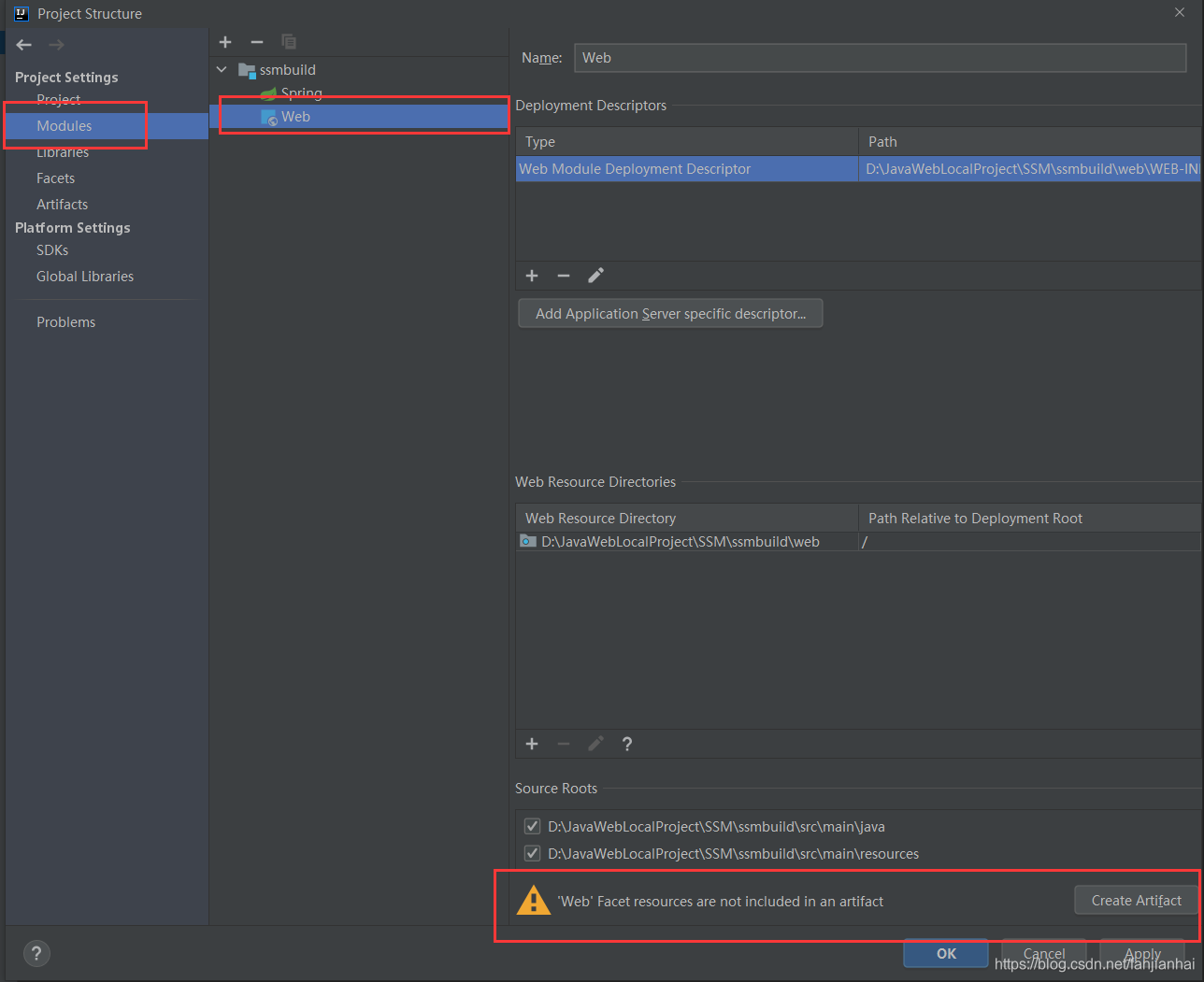Click Web Resource Directory column header

(x=687, y=519)
